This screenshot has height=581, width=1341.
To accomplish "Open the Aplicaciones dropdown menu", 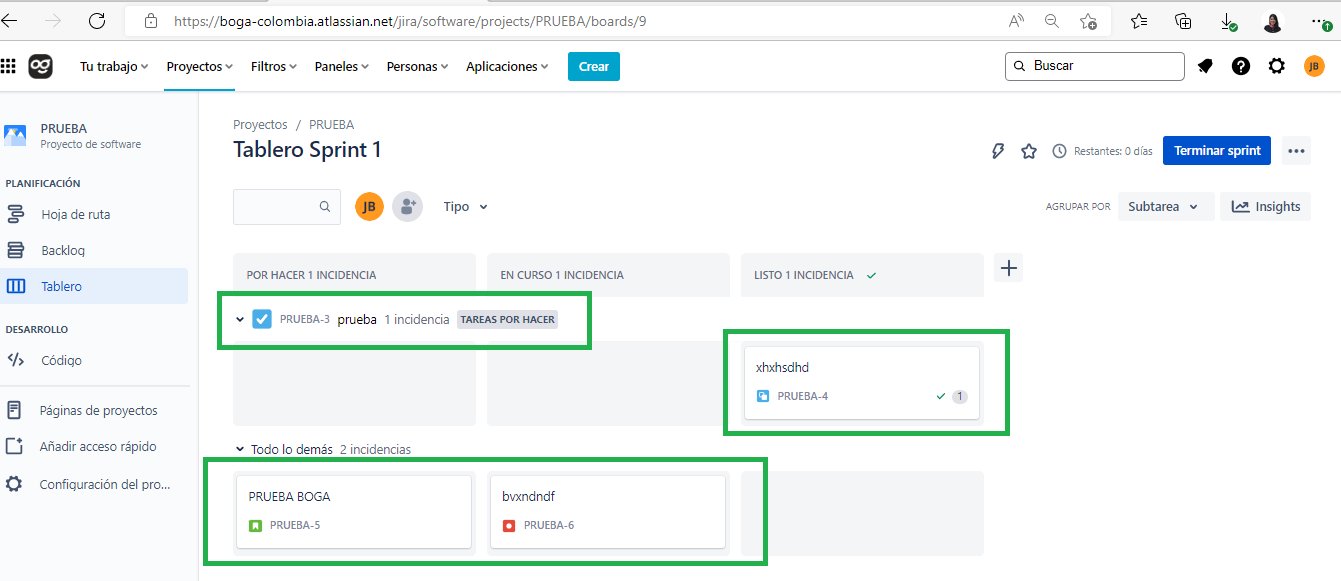I will click(x=508, y=66).
